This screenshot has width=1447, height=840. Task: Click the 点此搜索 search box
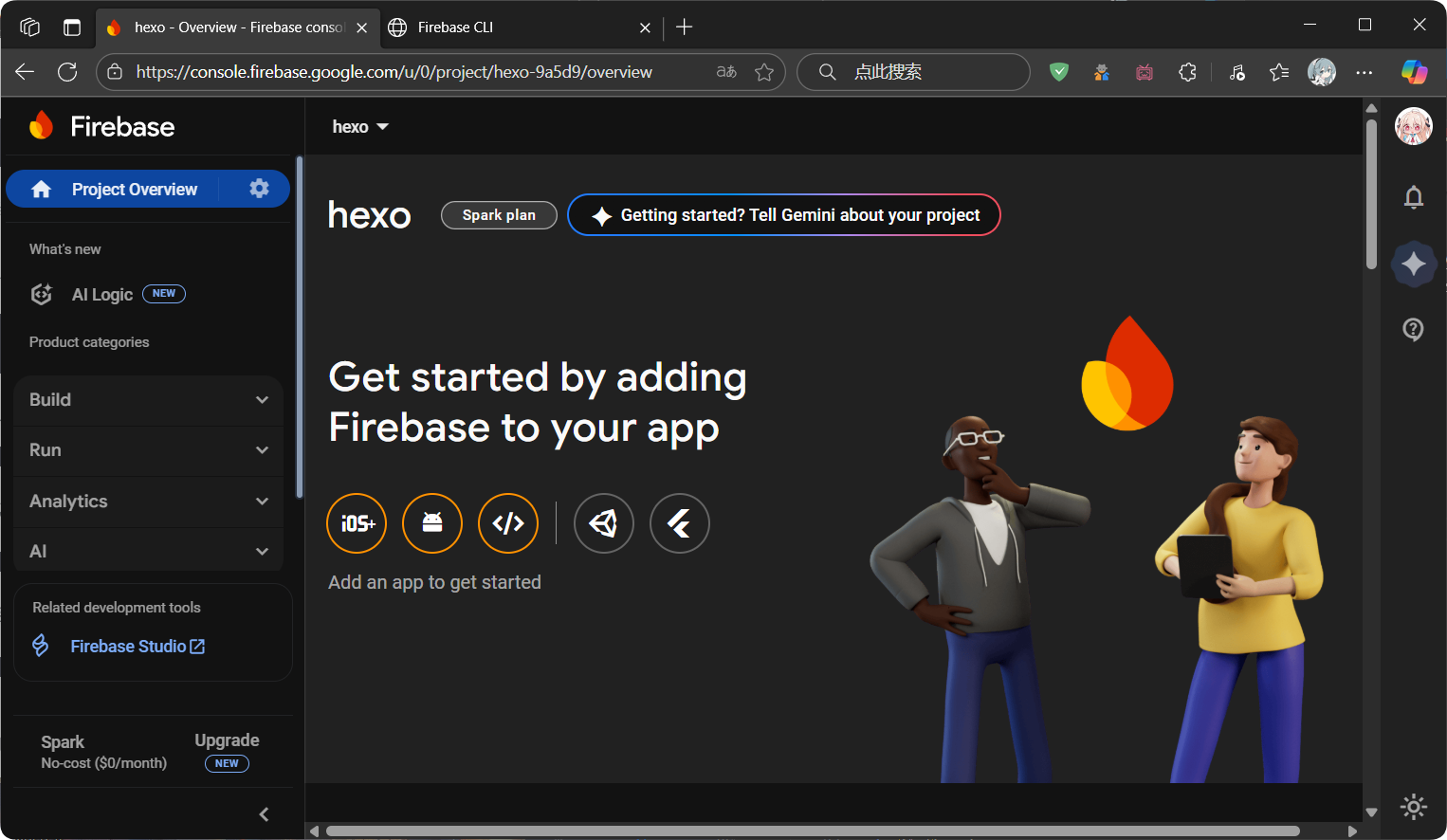tap(913, 72)
